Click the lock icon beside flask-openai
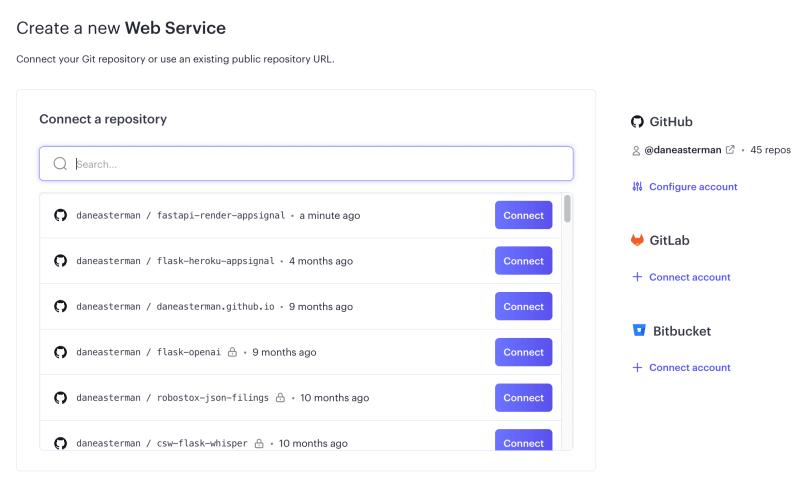This screenshot has height=481, width=800. tap(232, 352)
